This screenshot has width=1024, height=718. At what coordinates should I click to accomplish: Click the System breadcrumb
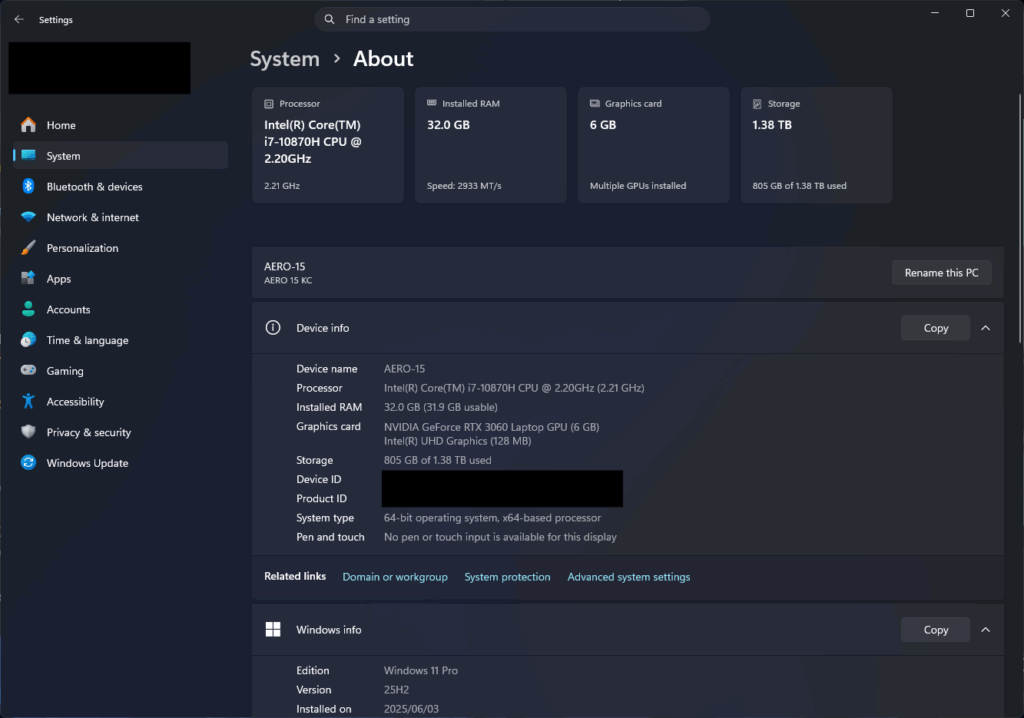pyautogui.click(x=285, y=59)
